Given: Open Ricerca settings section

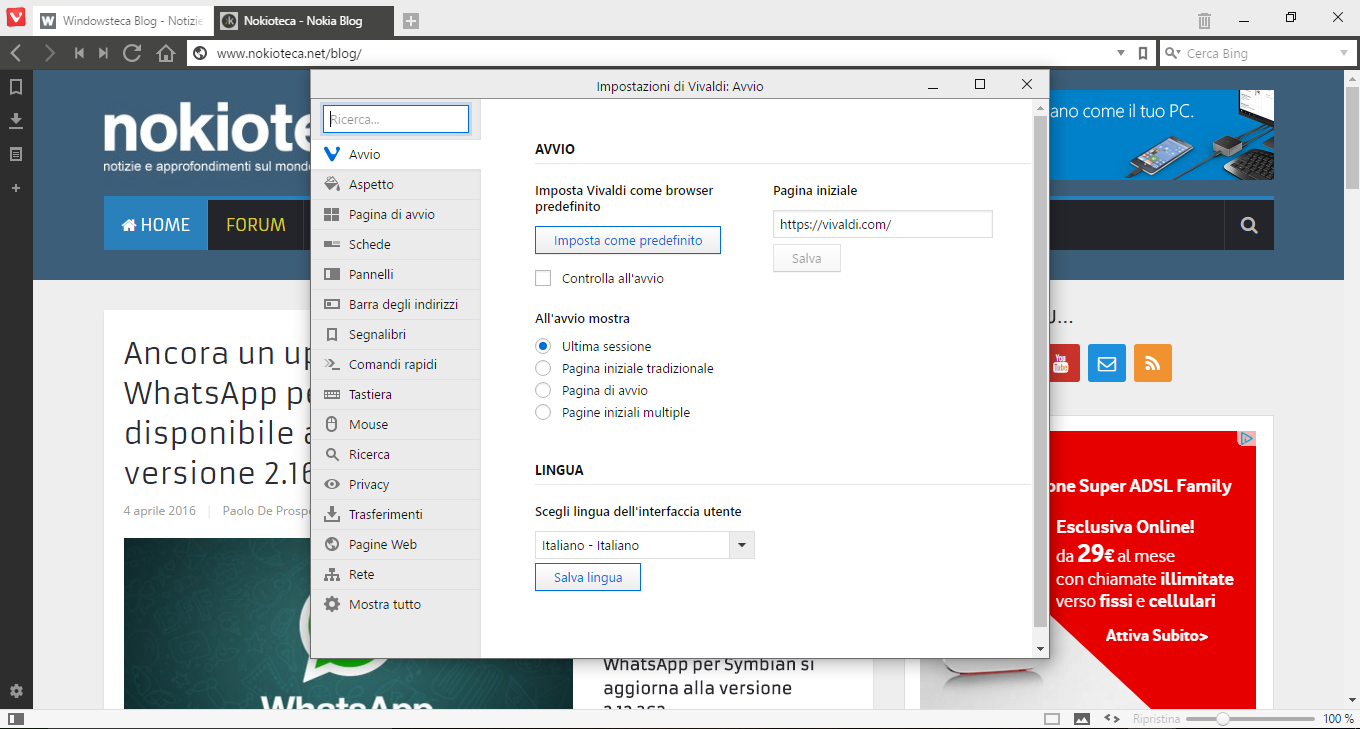Looking at the screenshot, I should pos(396,454).
